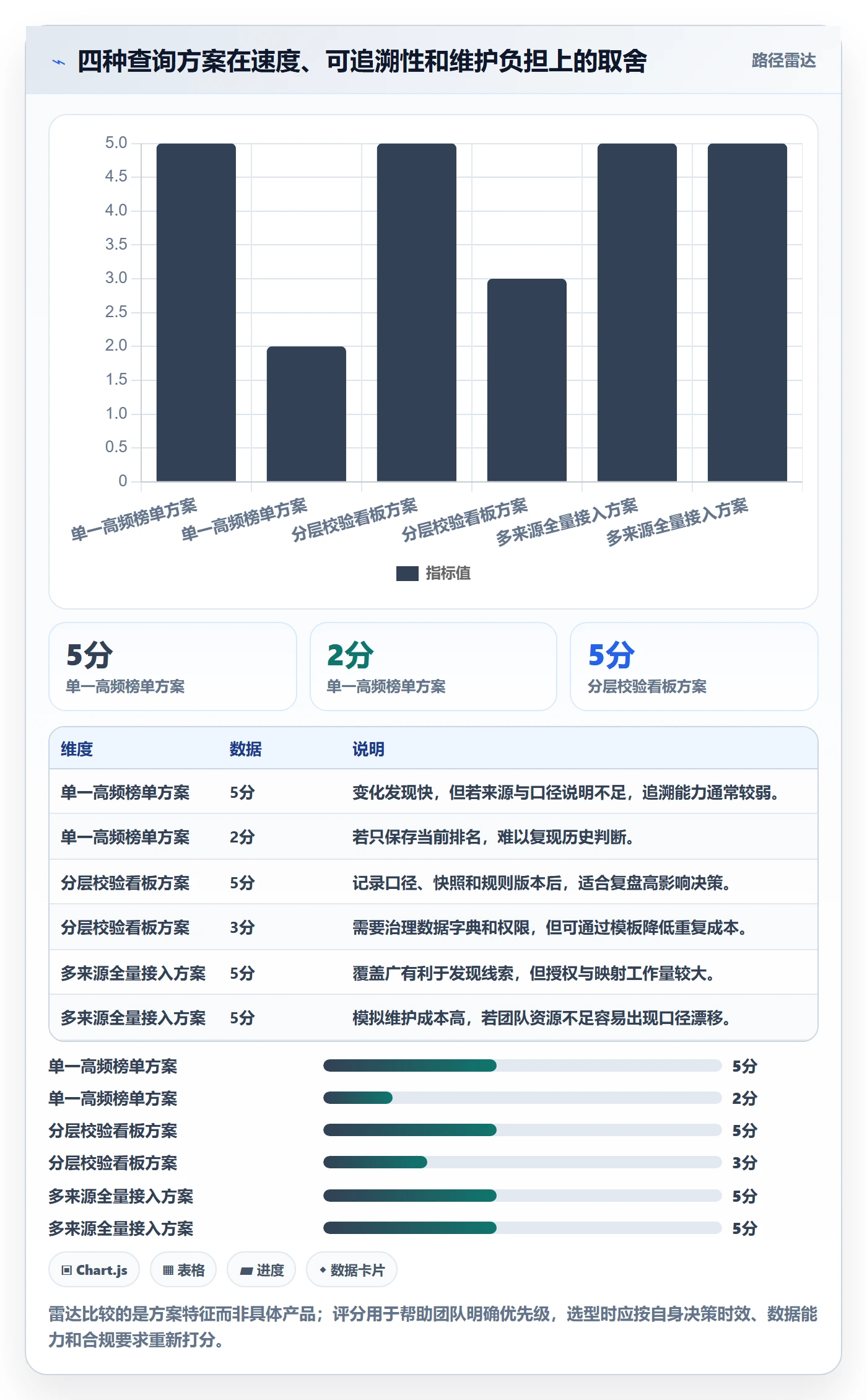
Task: Select the 2.5 tick on the y-axis
Action: coord(116,312)
